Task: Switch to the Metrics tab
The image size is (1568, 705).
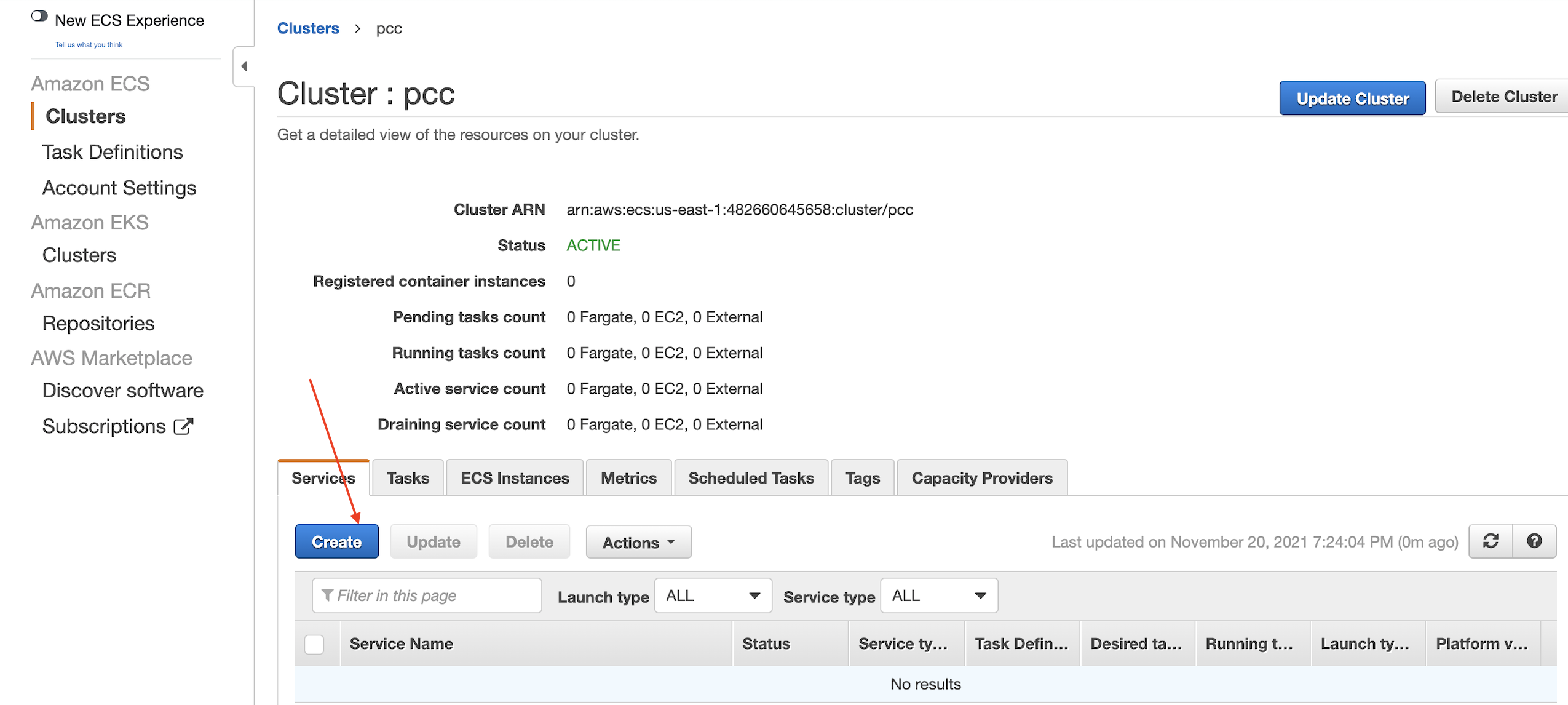Action: pyautogui.click(x=628, y=477)
